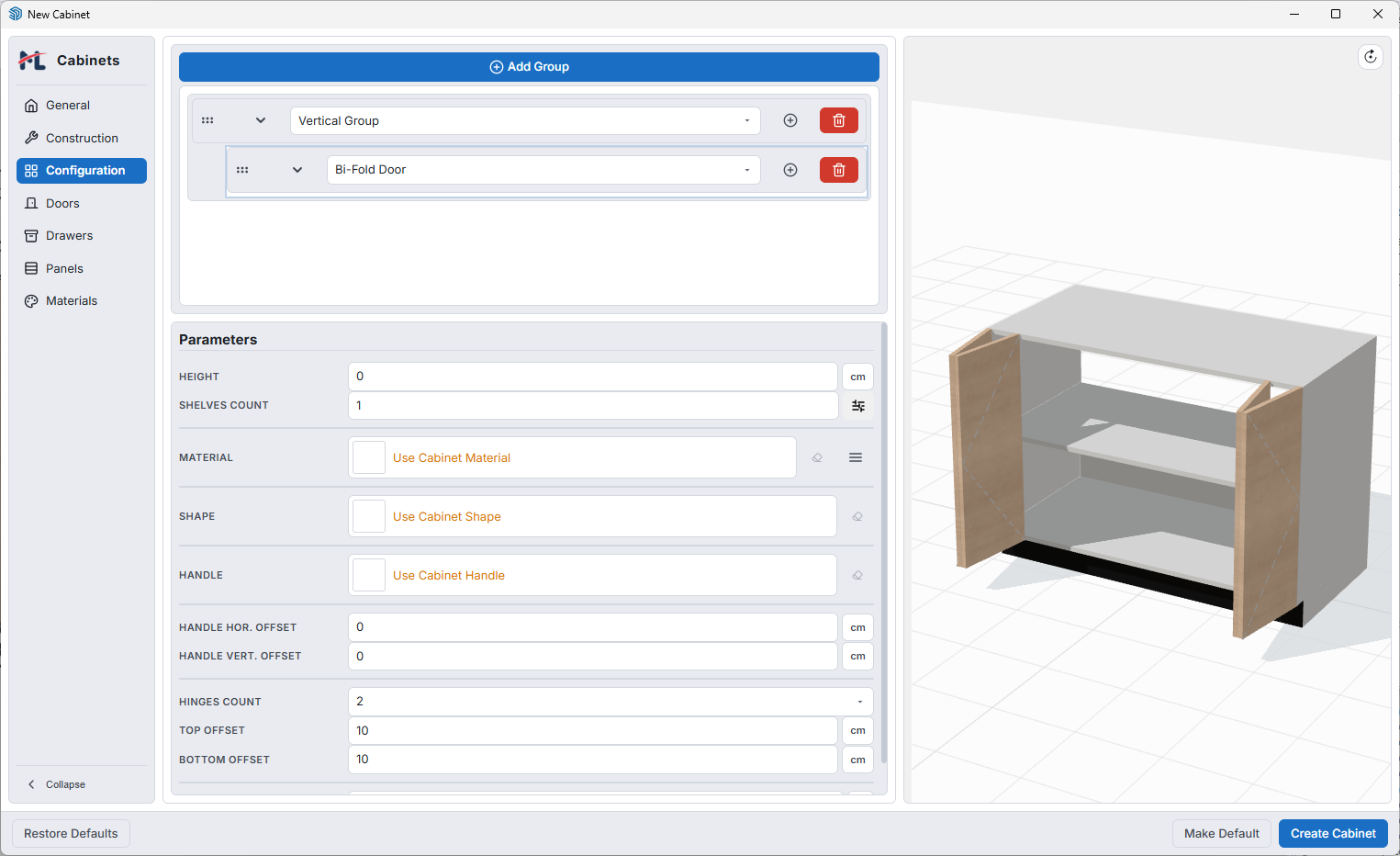This screenshot has height=856, width=1400.
Task: Click the Cabinets logo icon
Action: click(32, 61)
